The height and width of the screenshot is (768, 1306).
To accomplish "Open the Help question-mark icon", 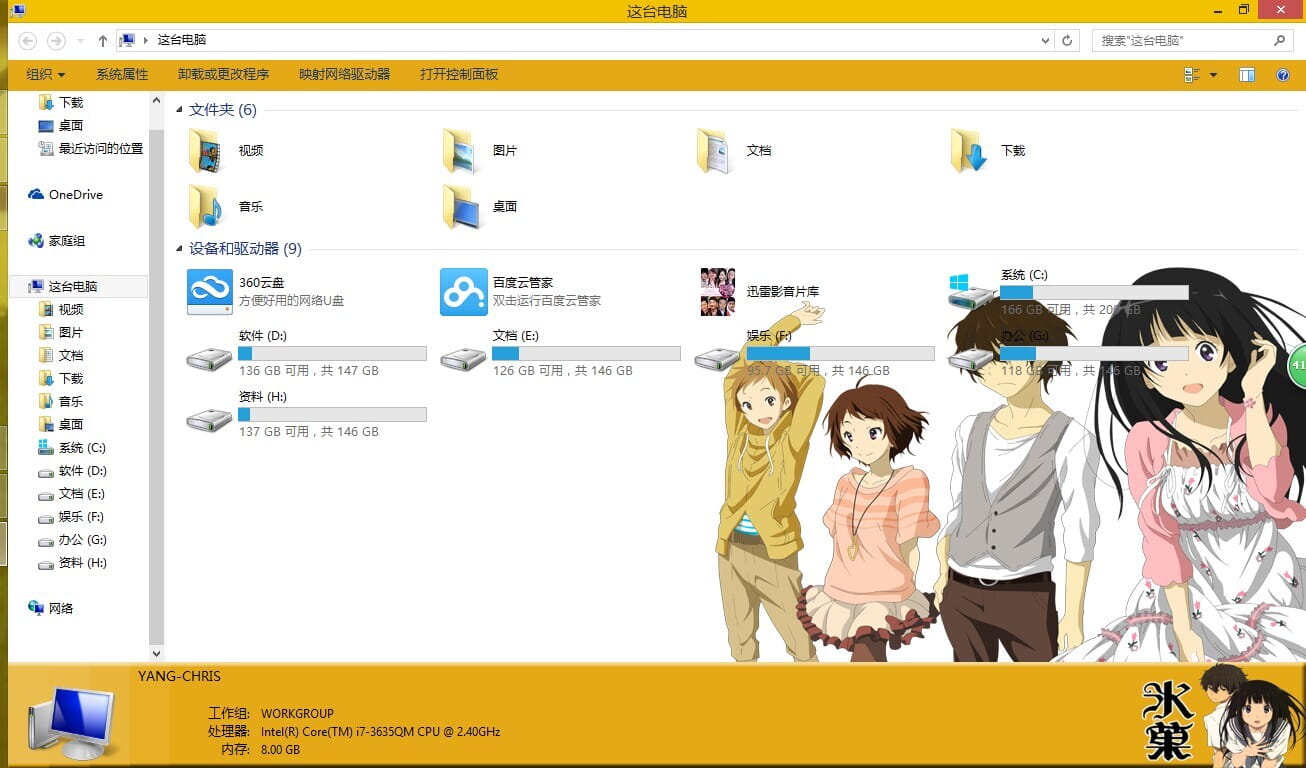I will pyautogui.click(x=1283, y=74).
